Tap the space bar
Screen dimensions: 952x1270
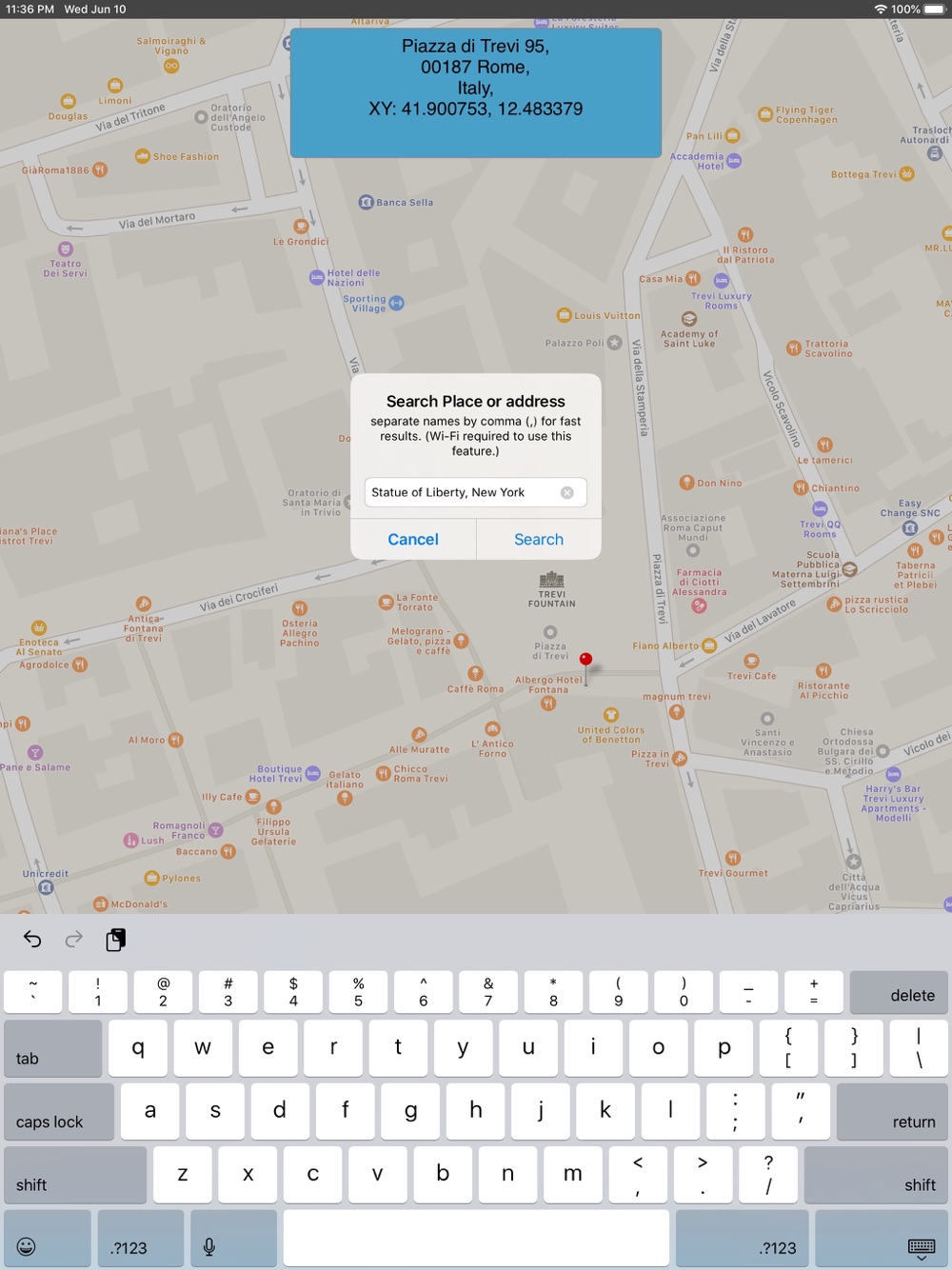476,1239
